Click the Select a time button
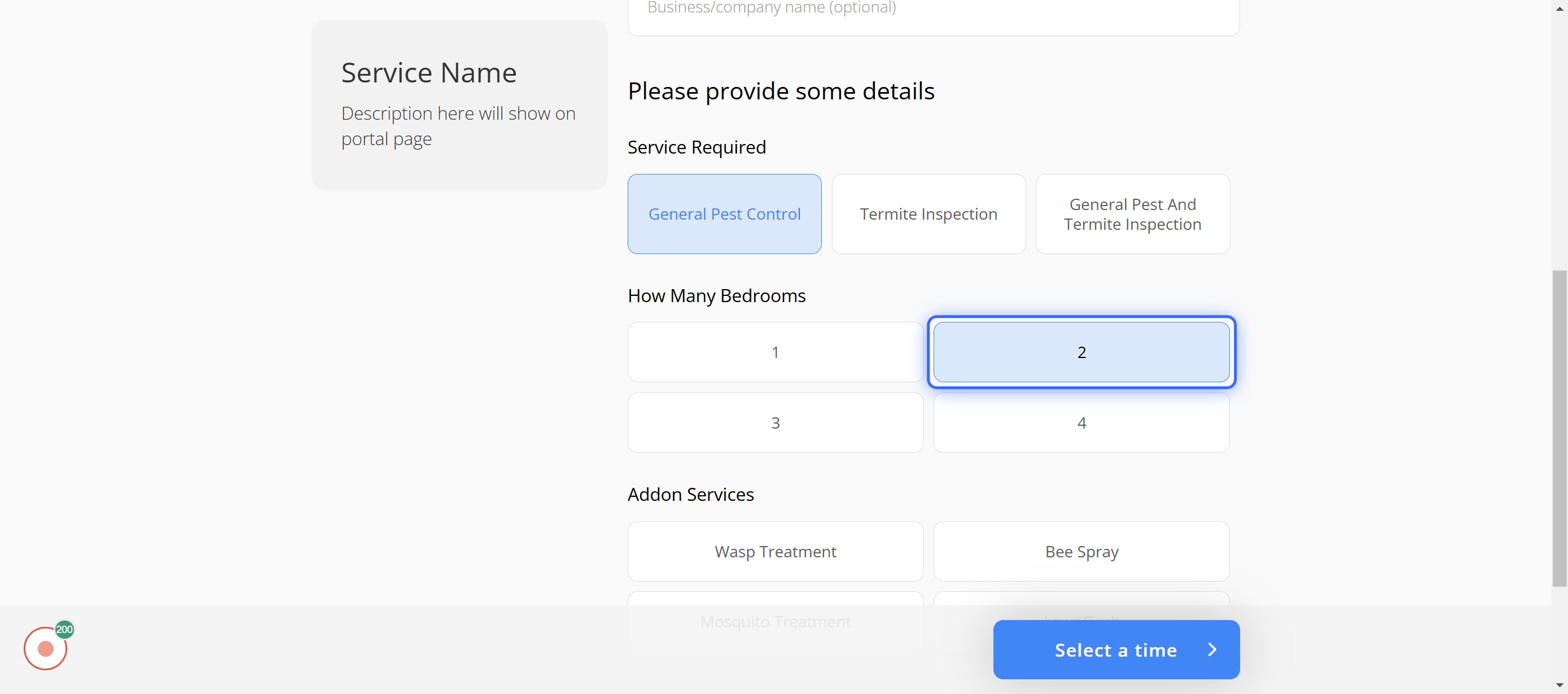The image size is (1568, 694). (x=1116, y=649)
